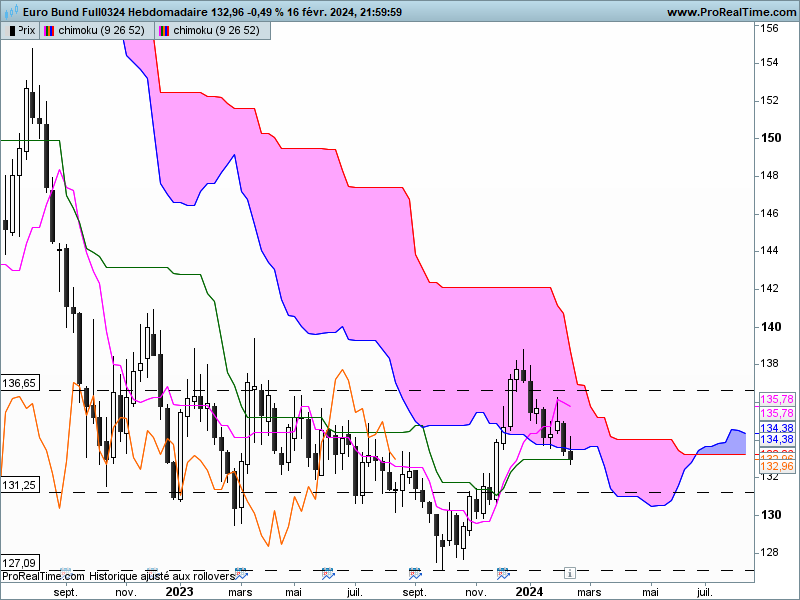Image resolution: width=800 pixels, height=600 pixels.
Task: Select the 127,09 horizontal line label
Action: click(x=19, y=563)
